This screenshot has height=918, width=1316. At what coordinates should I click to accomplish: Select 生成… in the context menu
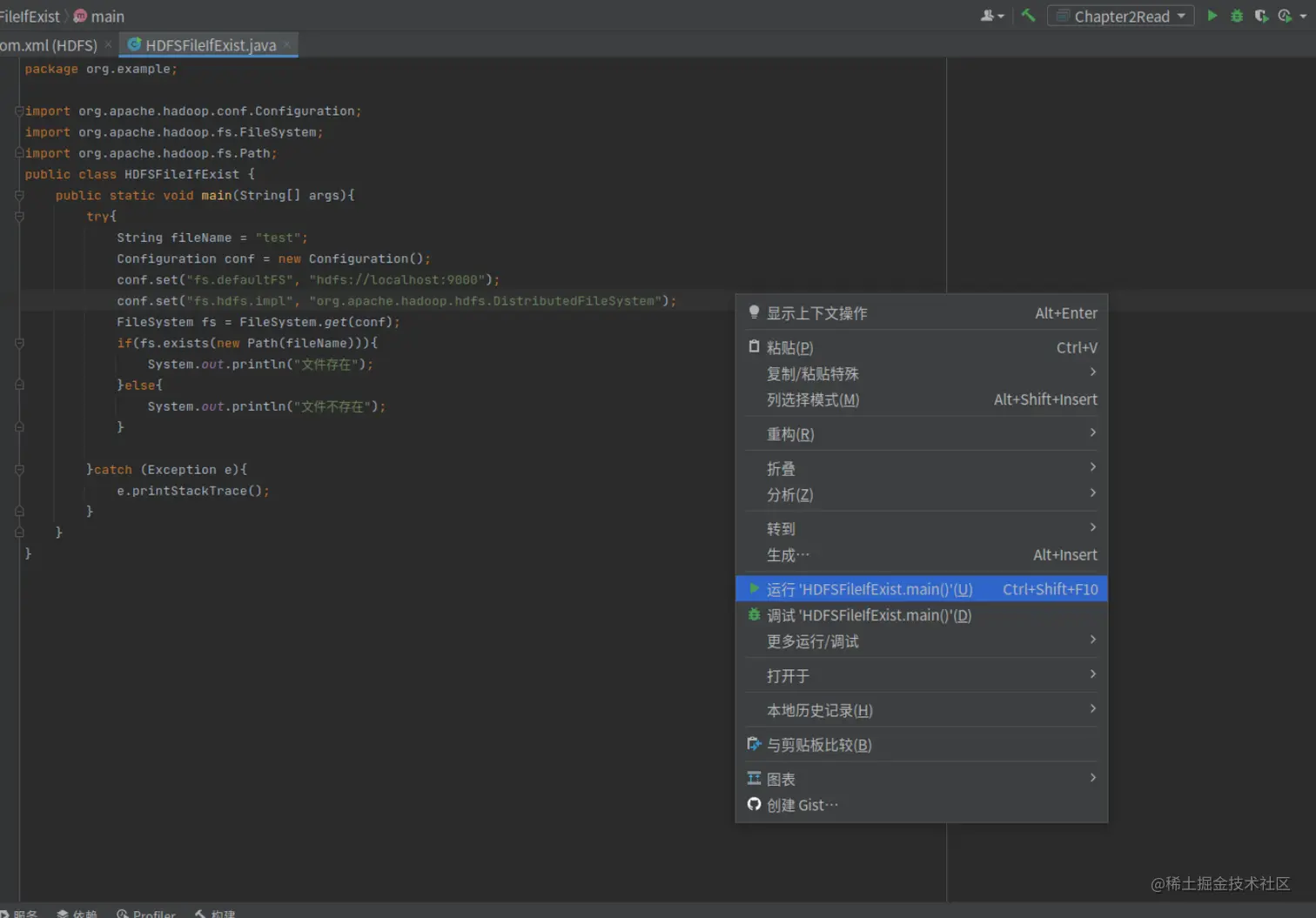pos(922,555)
